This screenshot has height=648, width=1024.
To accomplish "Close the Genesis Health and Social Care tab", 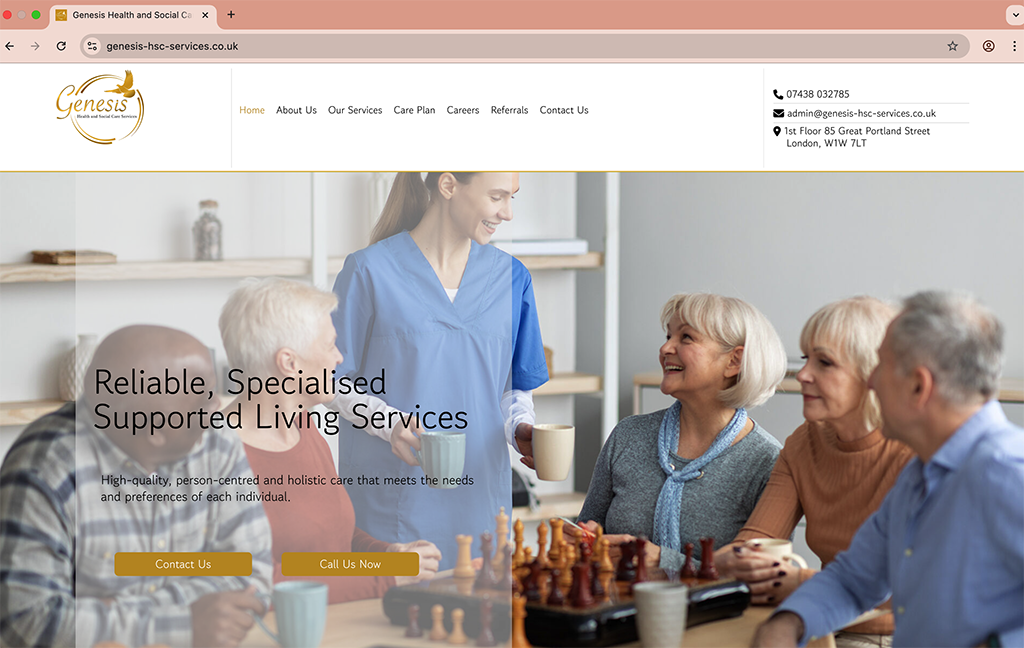I will pos(205,15).
